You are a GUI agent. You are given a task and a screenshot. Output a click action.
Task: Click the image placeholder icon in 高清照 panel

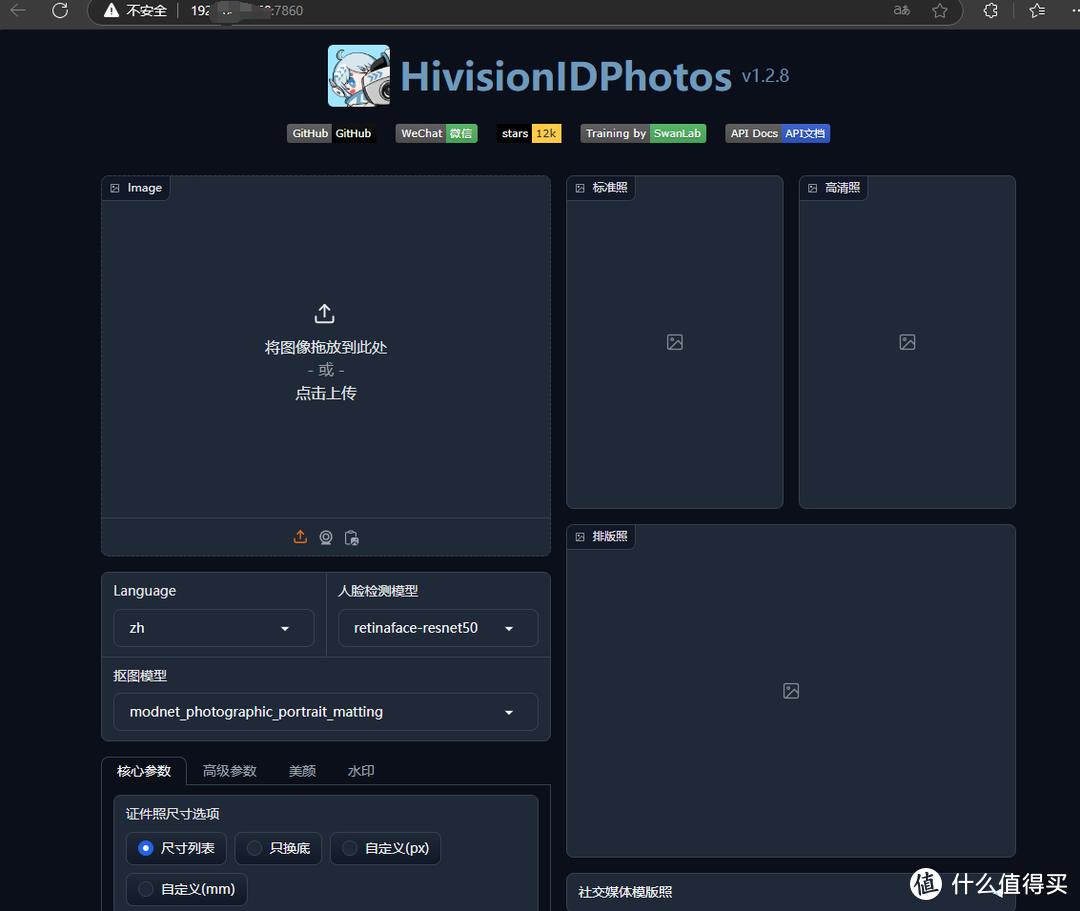coord(906,342)
